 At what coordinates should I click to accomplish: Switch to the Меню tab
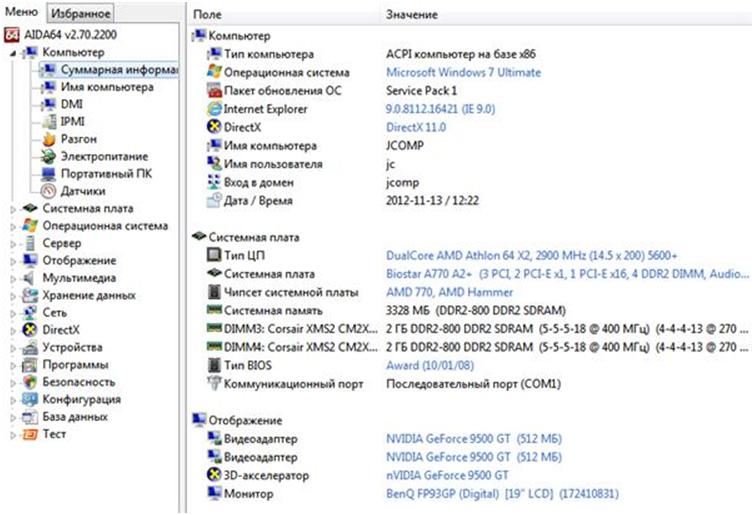pyautogui.click(x=21, y=12)
